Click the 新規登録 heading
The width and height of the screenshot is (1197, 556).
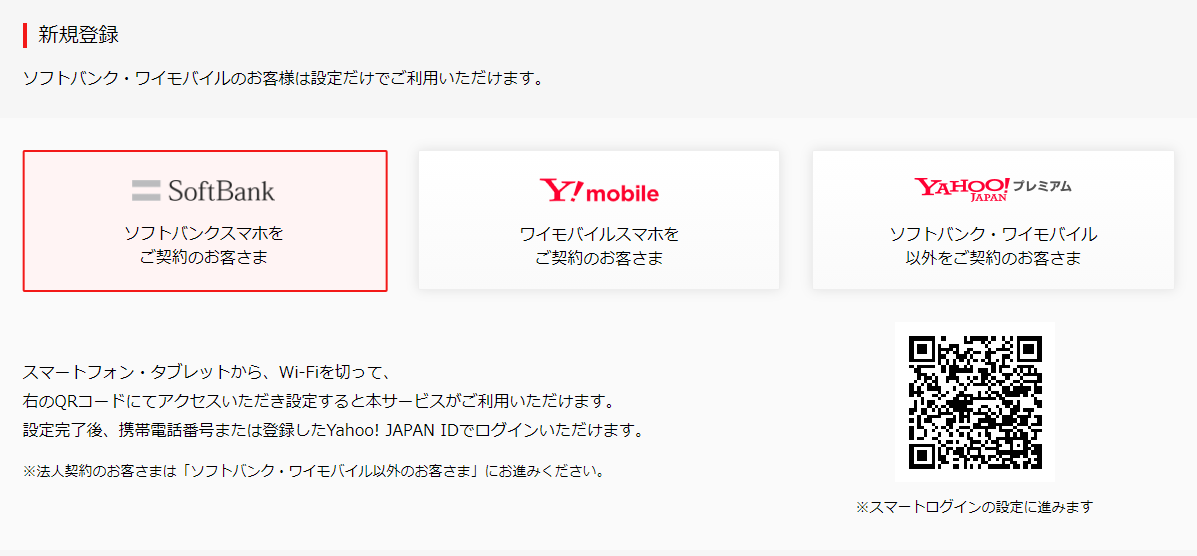79,35
